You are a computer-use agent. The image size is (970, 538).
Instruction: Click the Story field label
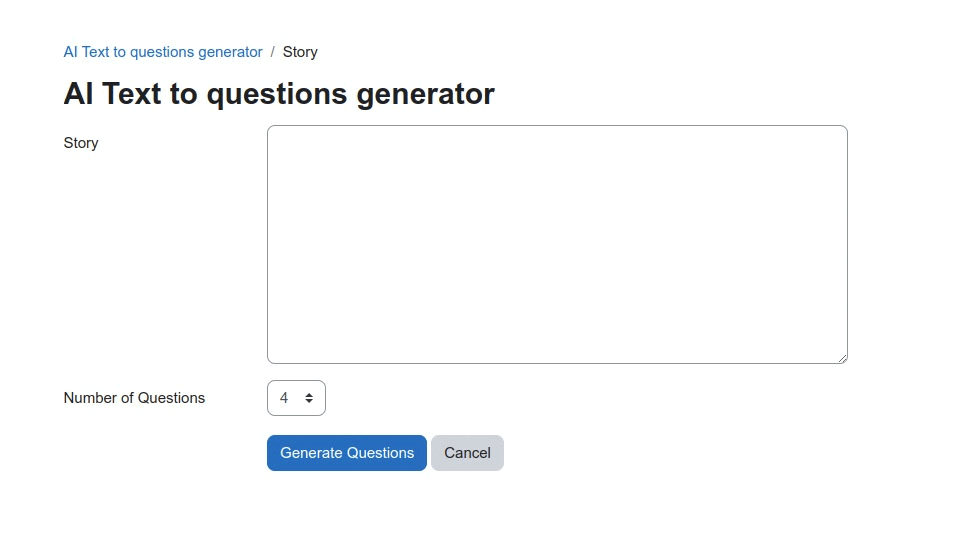81,143
